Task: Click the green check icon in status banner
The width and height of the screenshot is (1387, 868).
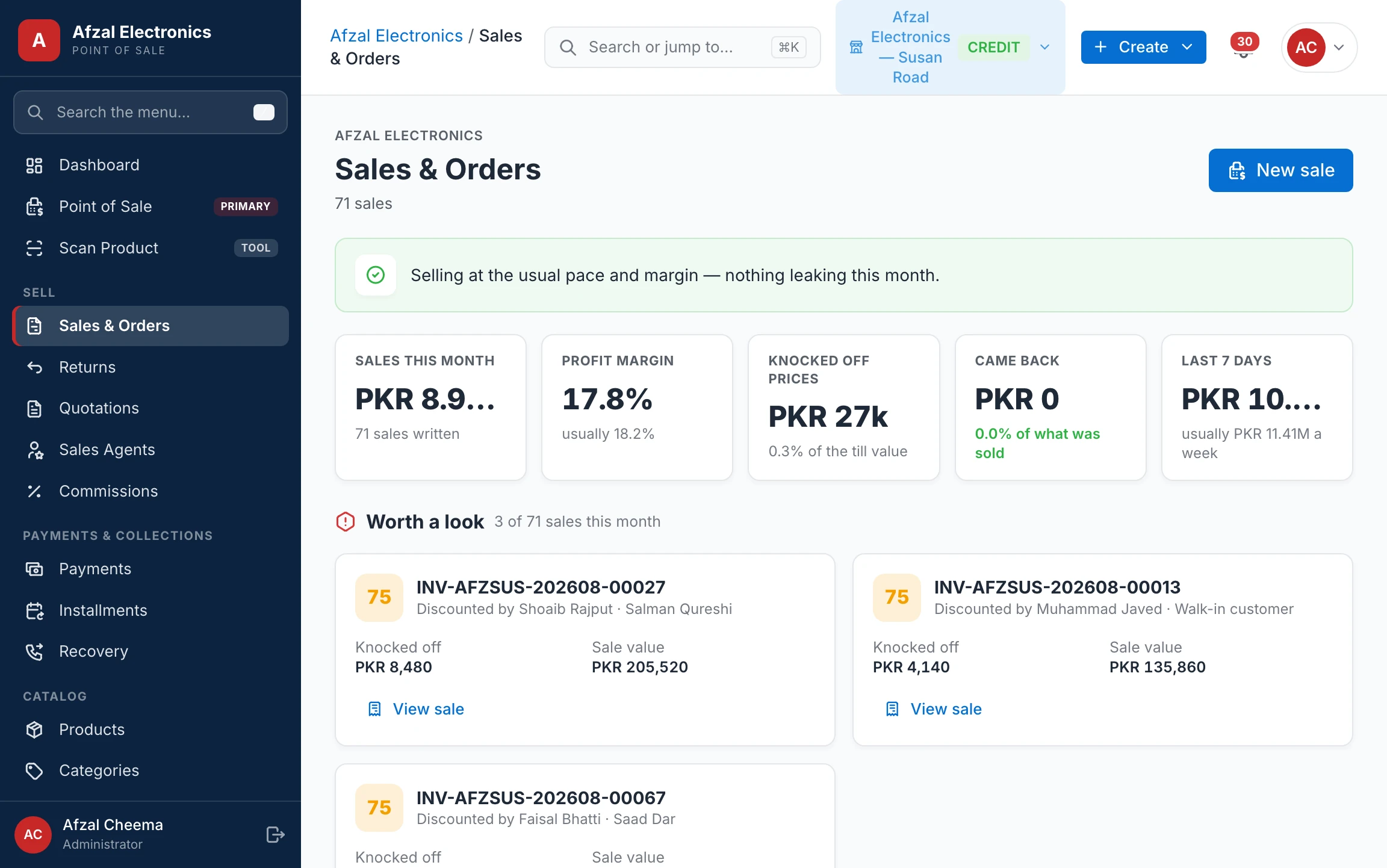Action: [376, 275]
